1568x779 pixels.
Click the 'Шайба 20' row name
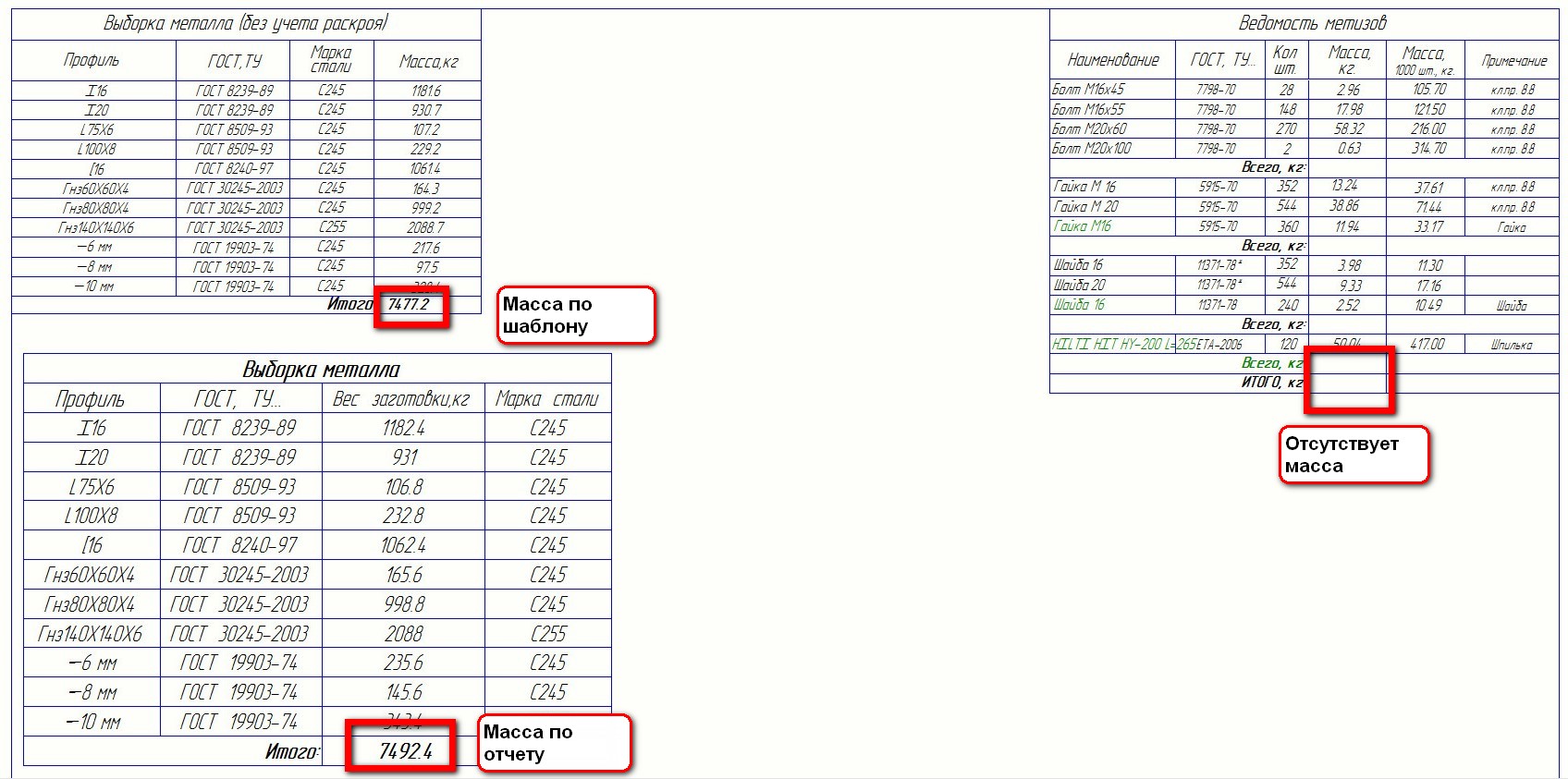1079,286
